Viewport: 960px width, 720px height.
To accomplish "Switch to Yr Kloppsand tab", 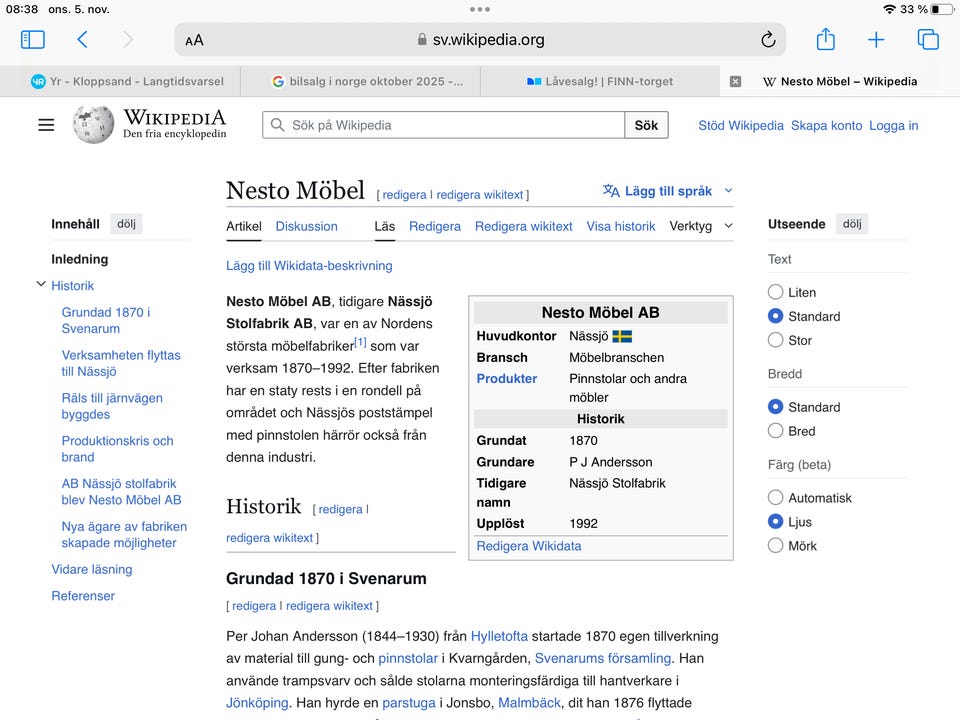I will (x=121, y=81).
